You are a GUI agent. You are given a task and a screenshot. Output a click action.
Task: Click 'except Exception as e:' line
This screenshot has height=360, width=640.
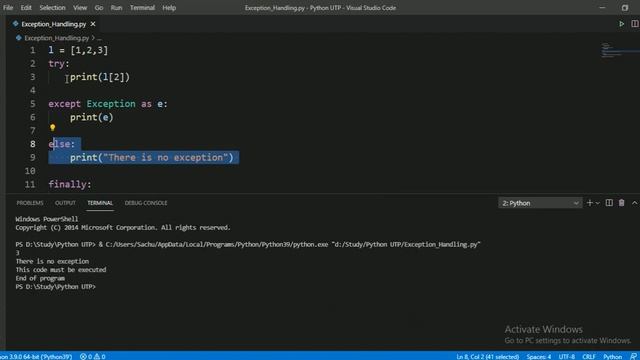(x=108, y=104)
